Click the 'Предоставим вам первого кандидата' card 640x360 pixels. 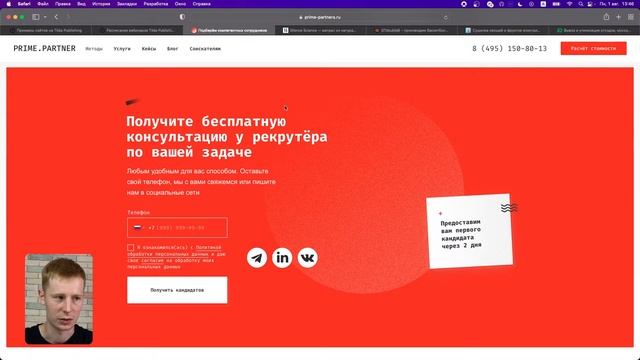[469, 231]
